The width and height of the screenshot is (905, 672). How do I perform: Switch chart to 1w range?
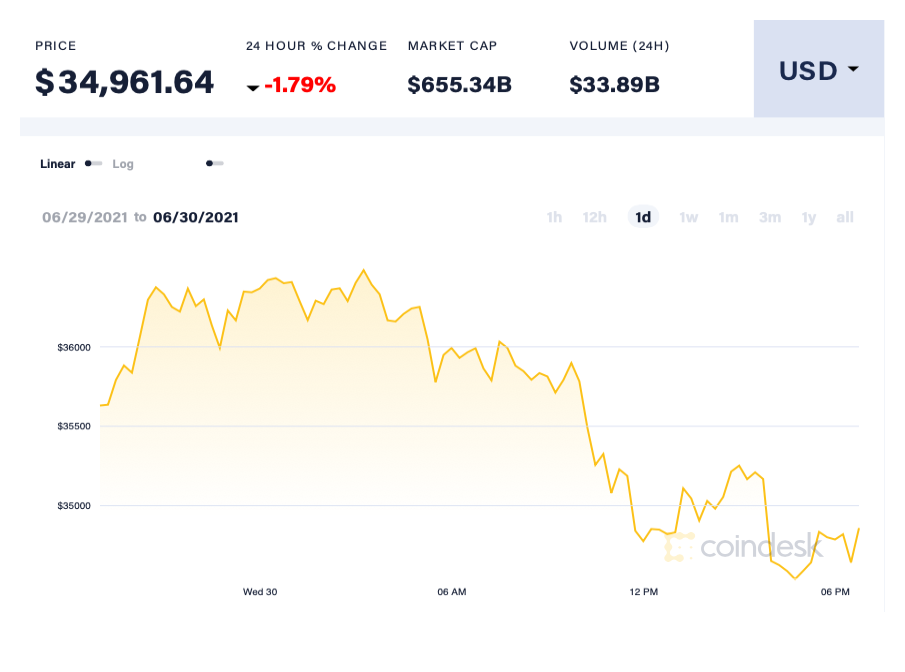point(688,217)
